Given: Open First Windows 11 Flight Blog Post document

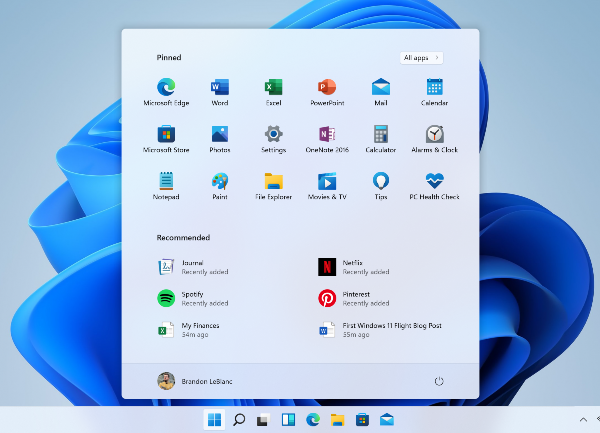Looking at the screenshot, I should pos(380,330).
